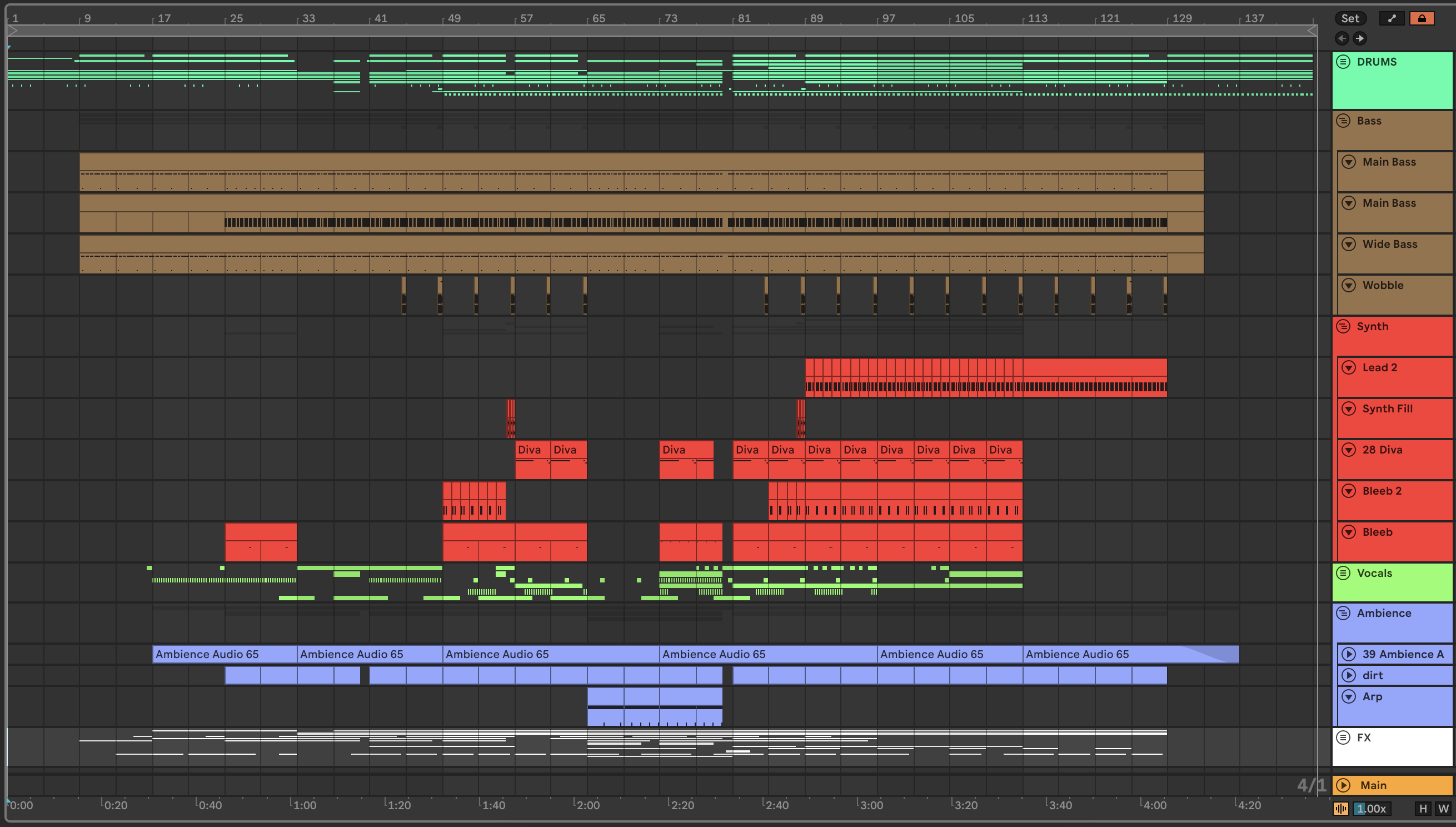Viewport: 1456px width, 827px height.
Task: Click the dirt track unfold icon
Action: click(1349, 675)
